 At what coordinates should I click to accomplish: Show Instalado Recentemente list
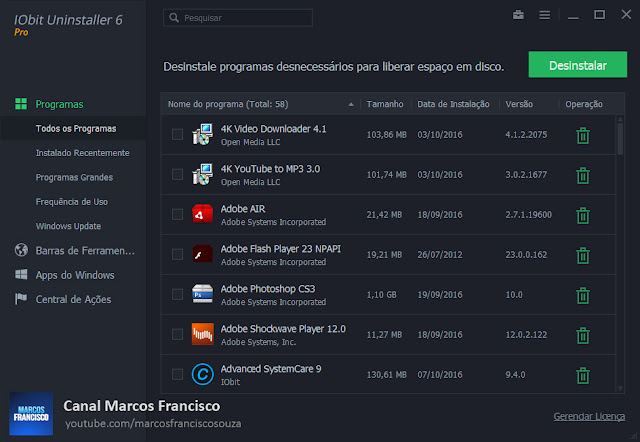[x=82, y=153]
